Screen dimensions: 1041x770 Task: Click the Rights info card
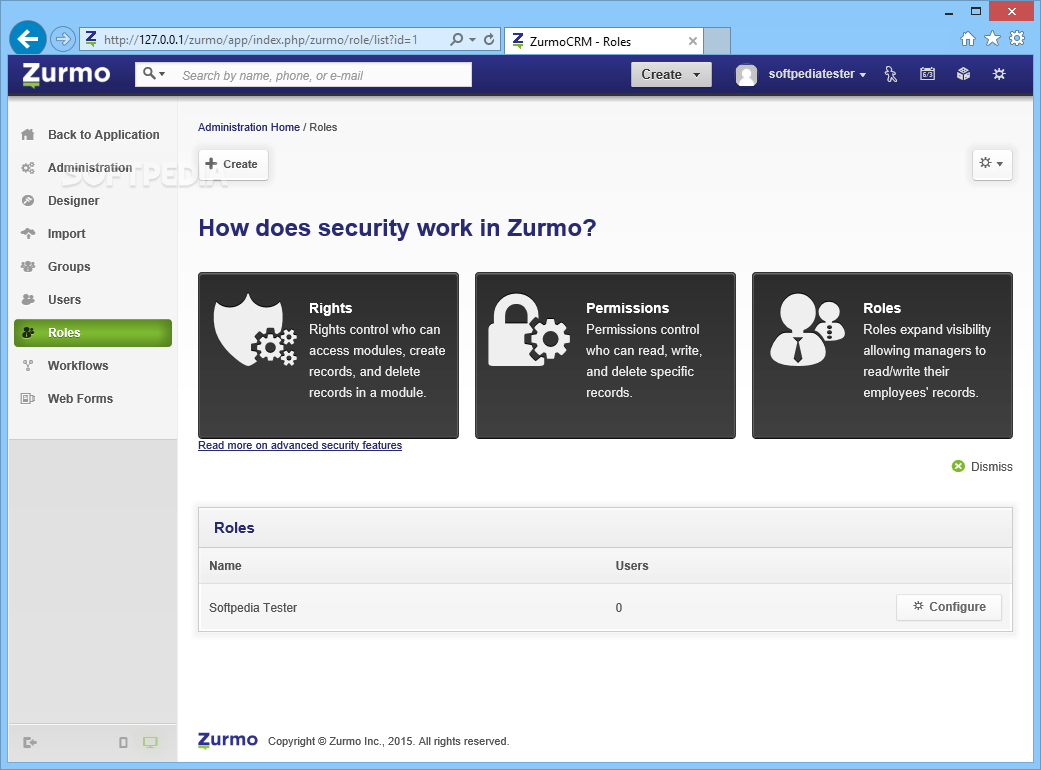(328, 355)
